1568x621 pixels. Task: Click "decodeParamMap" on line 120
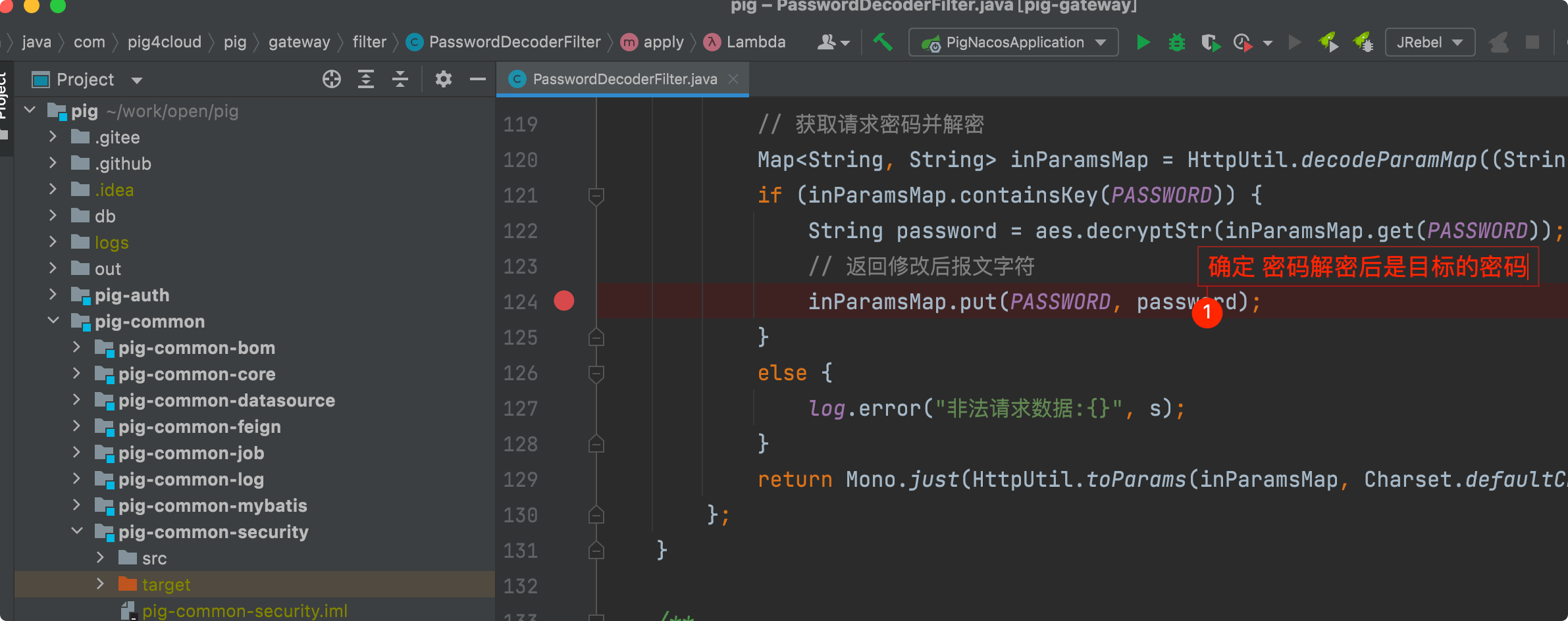1389,160
